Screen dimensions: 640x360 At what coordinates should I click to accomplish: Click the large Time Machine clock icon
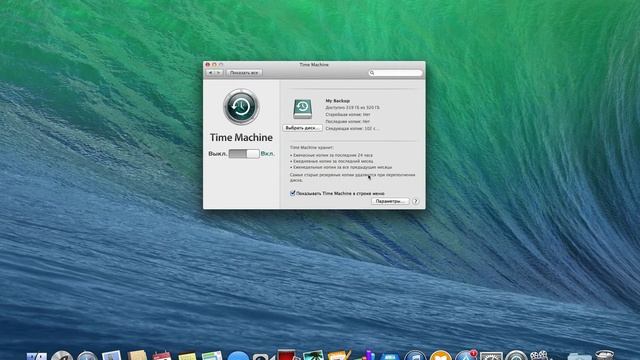(241, 107)
